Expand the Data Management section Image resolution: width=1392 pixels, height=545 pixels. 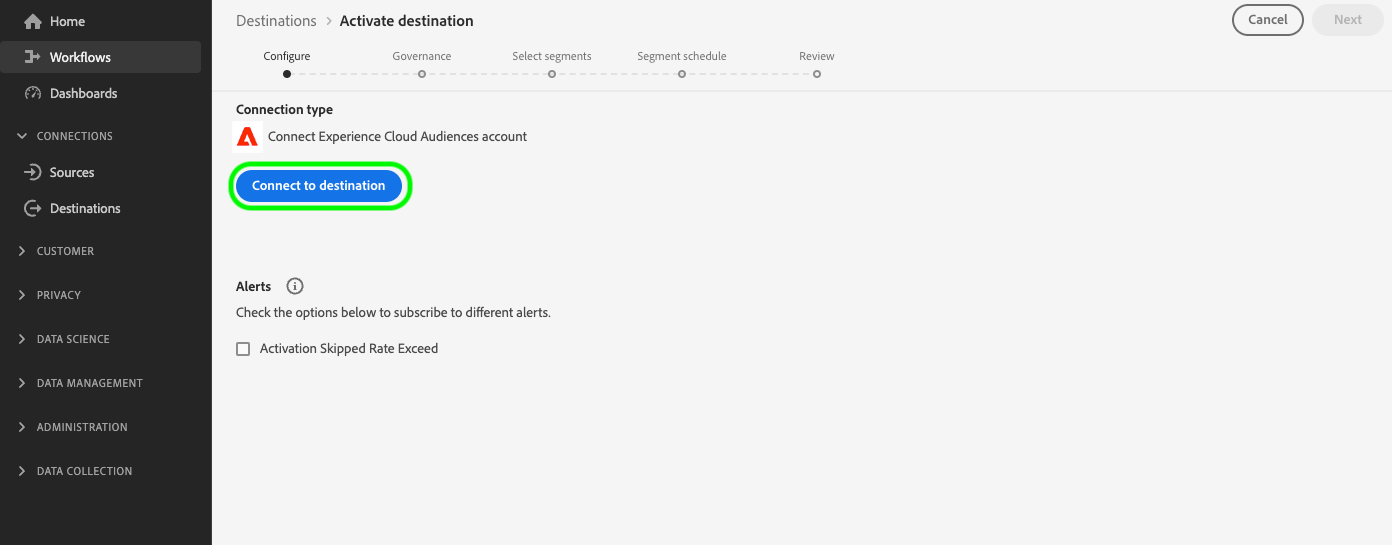point(22,383)
